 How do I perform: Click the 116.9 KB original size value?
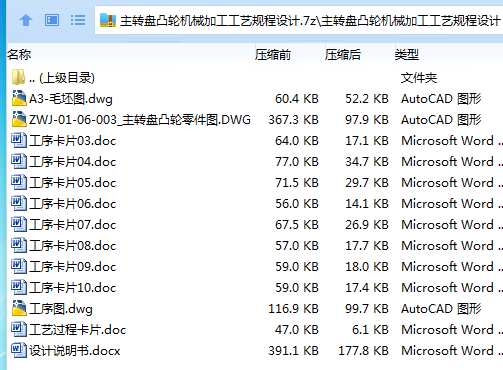click(293, 309)
